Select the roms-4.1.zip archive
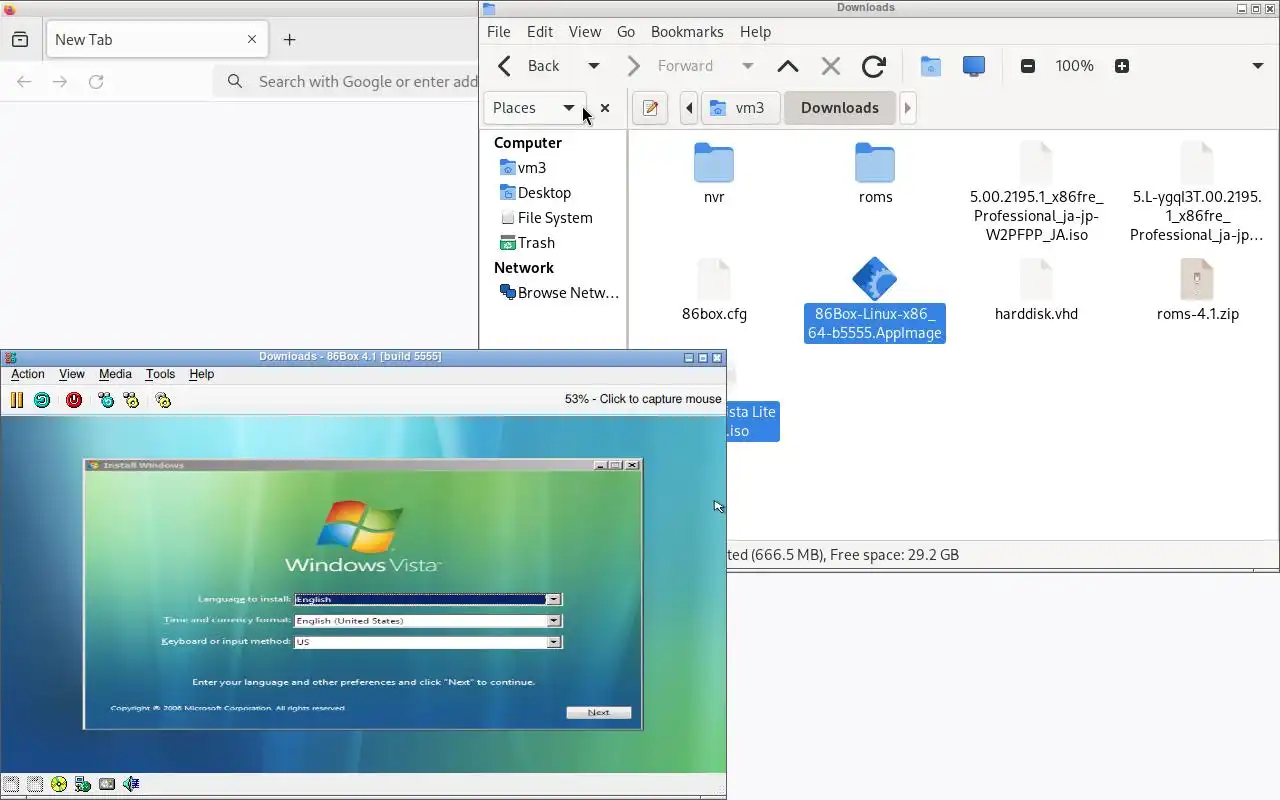The height and width of the screenshot is (800, 1280). tap(1197, 290)
